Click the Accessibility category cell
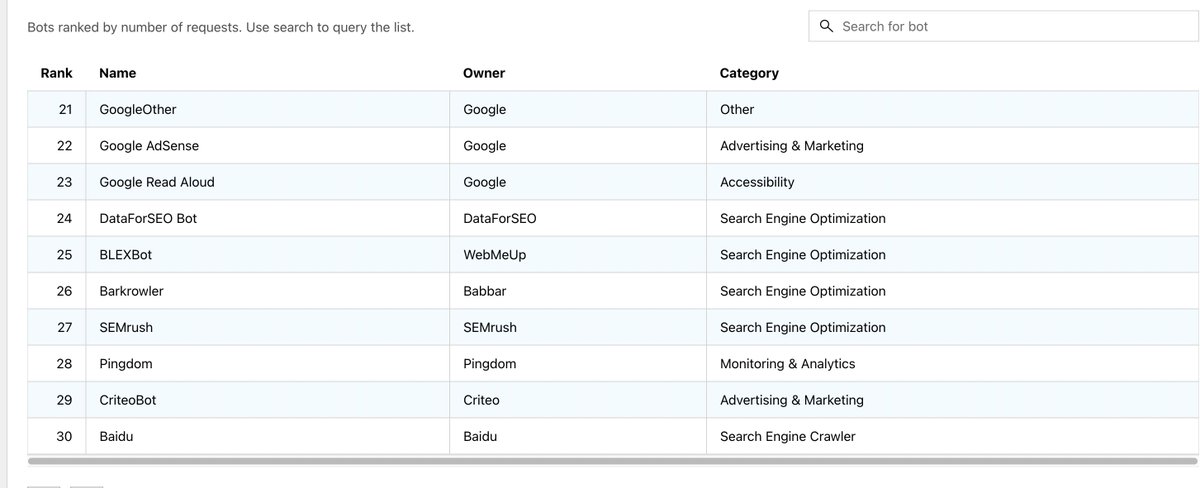The image size is (1200, 488). (951, 182)
